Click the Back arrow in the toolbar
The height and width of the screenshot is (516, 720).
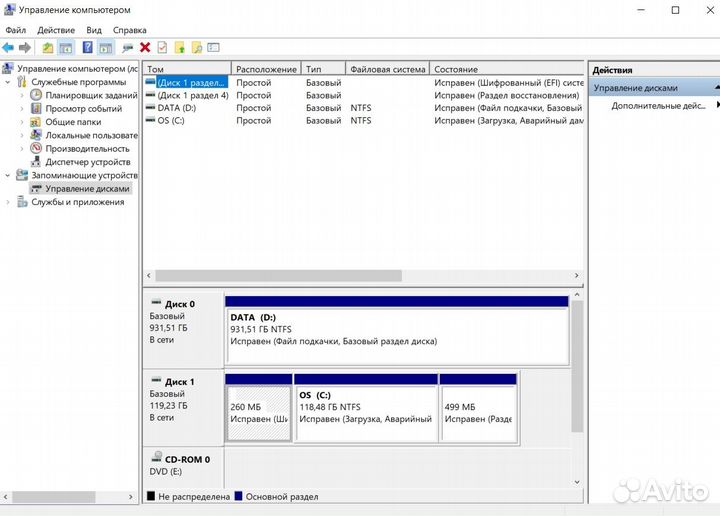[8, 47]
